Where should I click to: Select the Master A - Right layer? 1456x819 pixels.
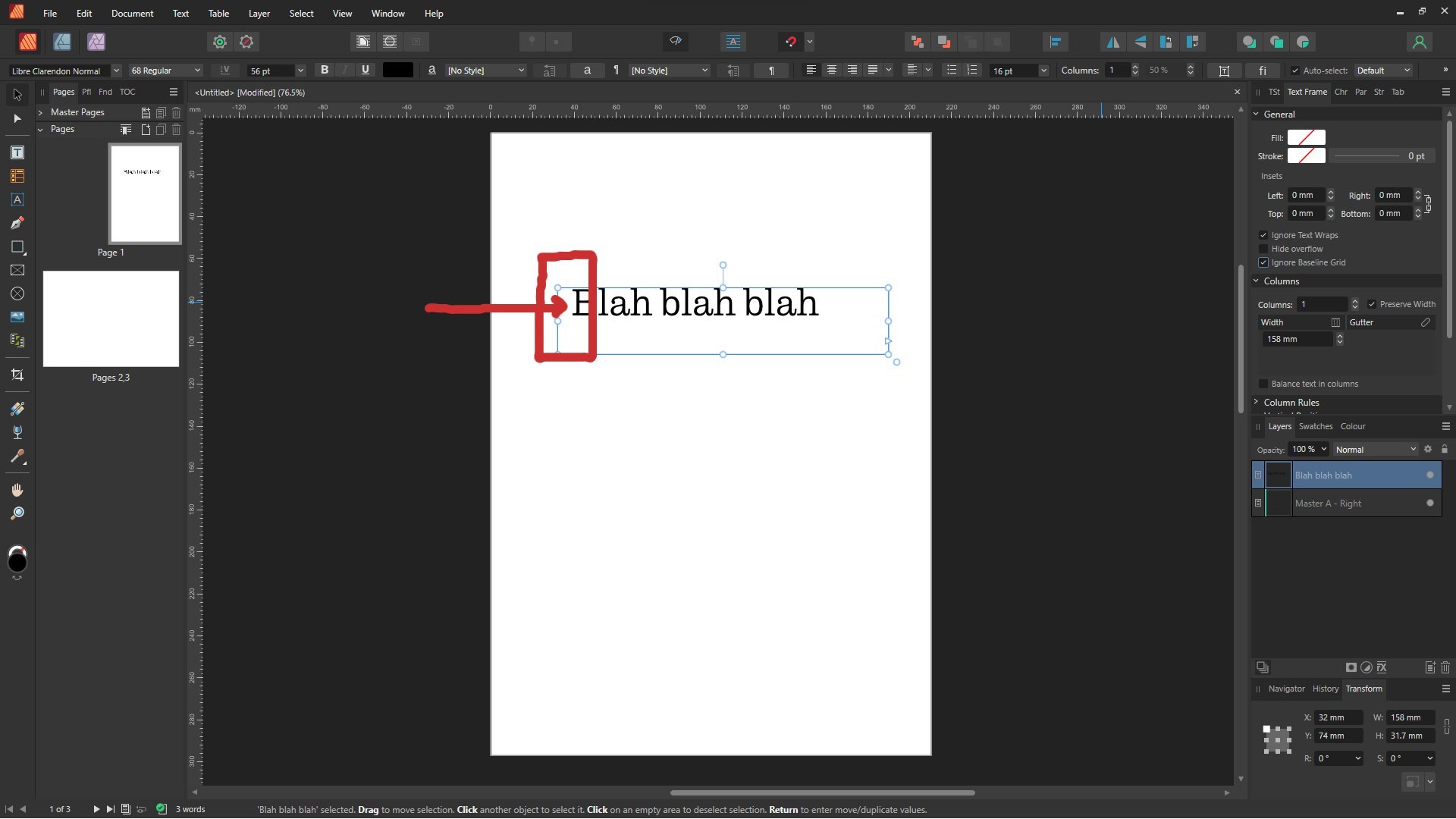(x=1346, y=504)
